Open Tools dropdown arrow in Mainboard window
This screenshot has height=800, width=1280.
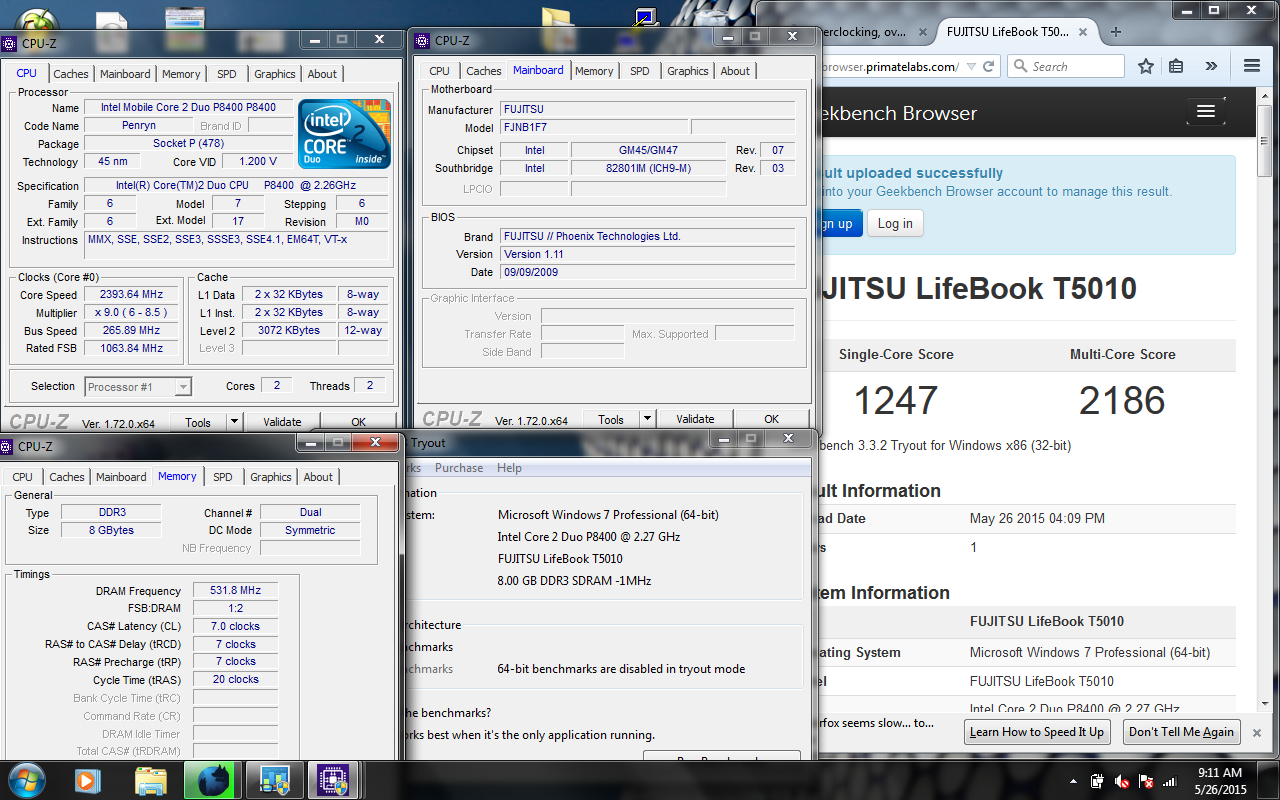(647, 419)
